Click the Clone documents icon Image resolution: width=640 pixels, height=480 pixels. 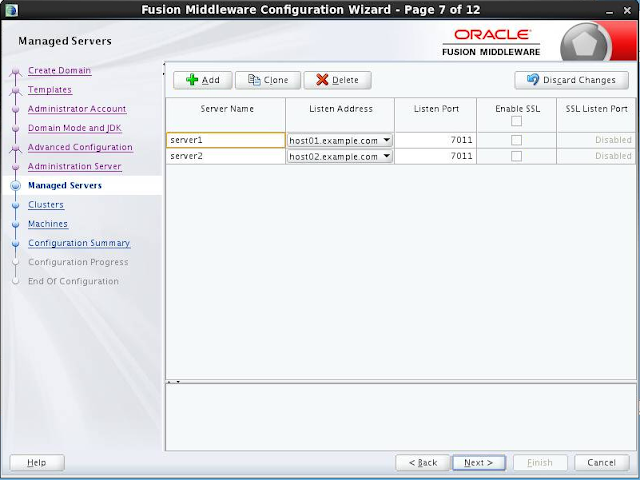coord(254,80)
